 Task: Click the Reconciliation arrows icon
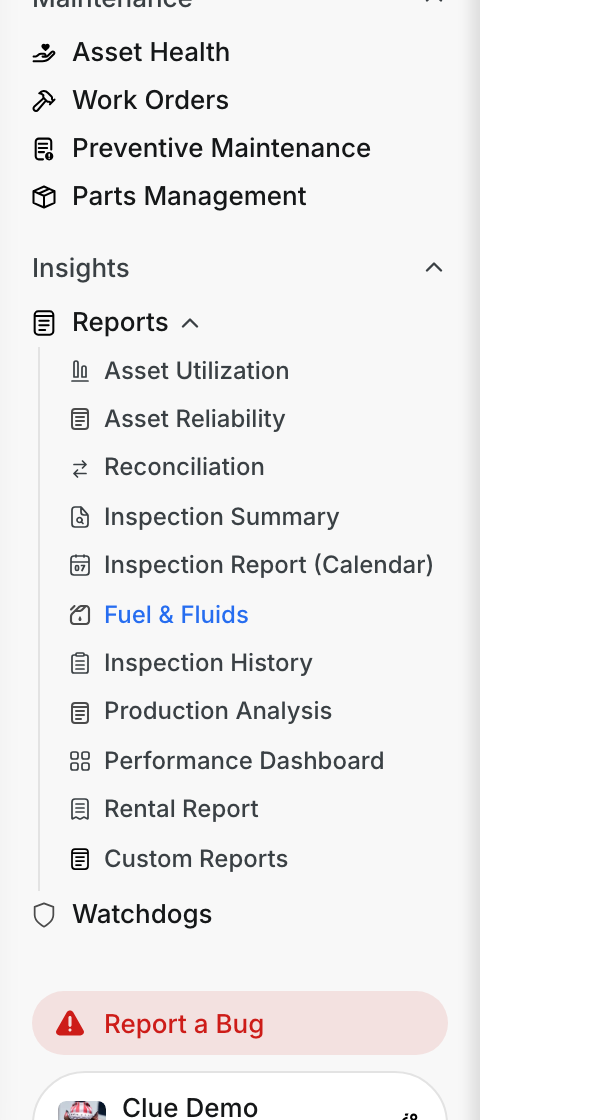click(80, 468)
